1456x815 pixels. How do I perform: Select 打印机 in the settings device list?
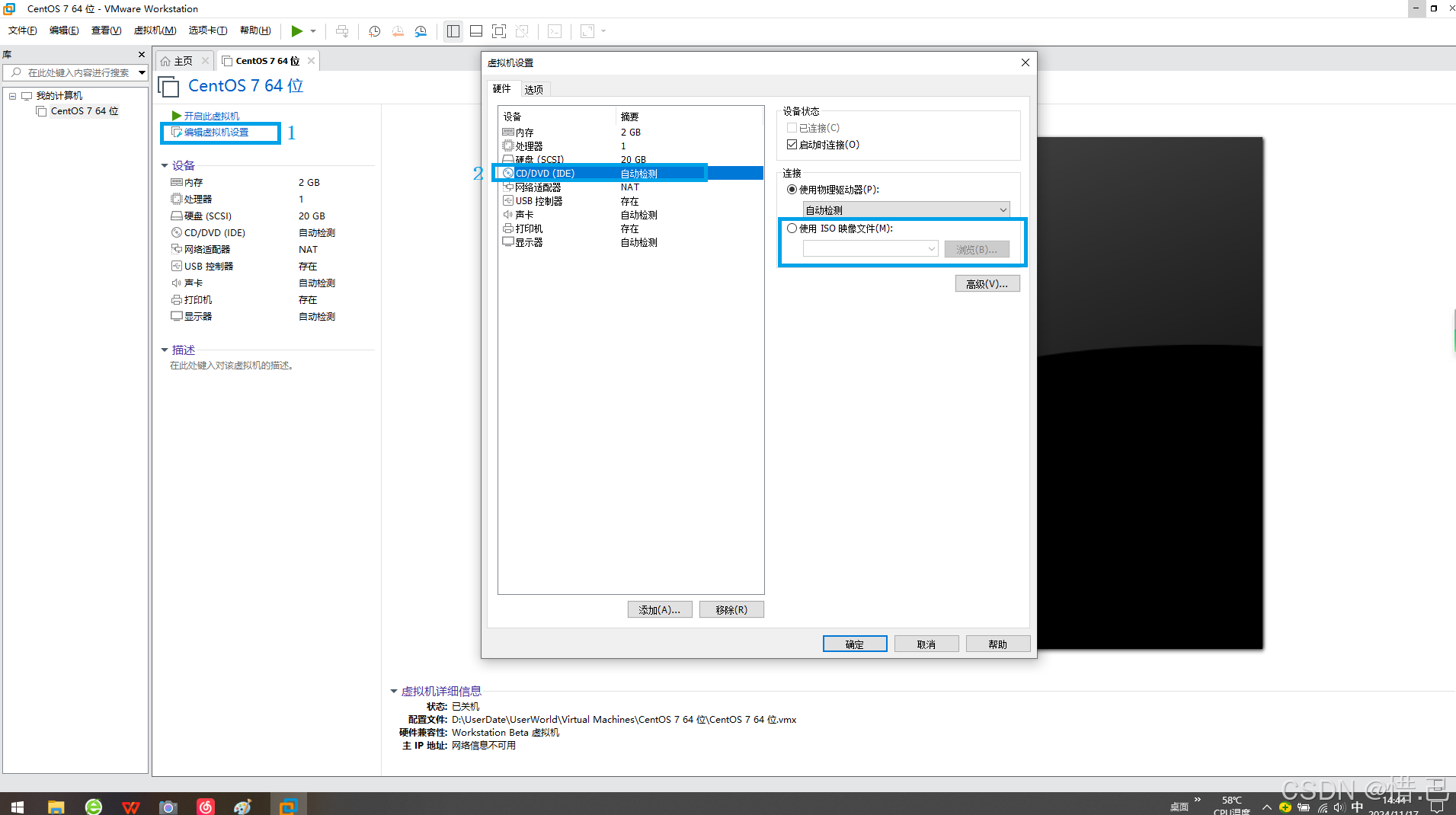click(631, 229)
